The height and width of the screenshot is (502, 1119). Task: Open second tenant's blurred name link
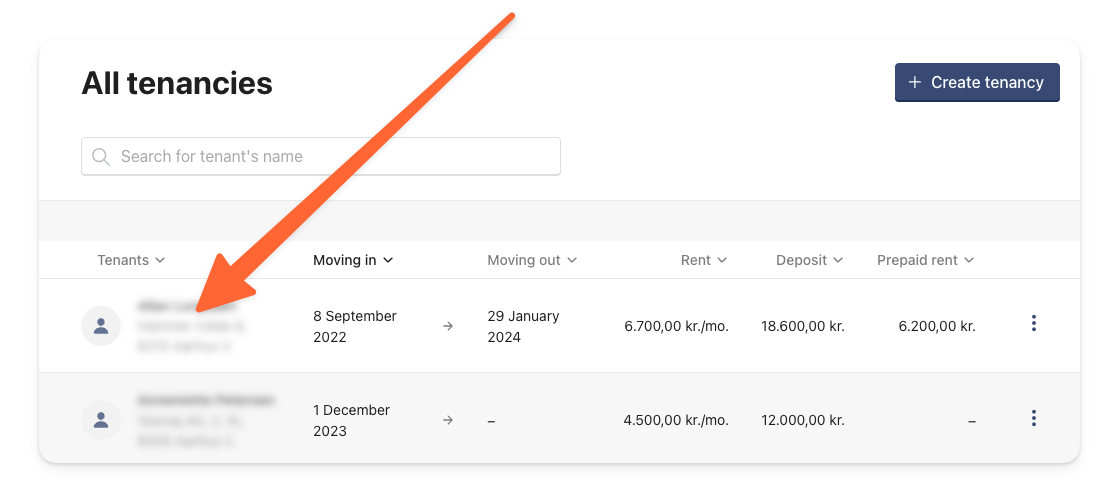(205, 400)
